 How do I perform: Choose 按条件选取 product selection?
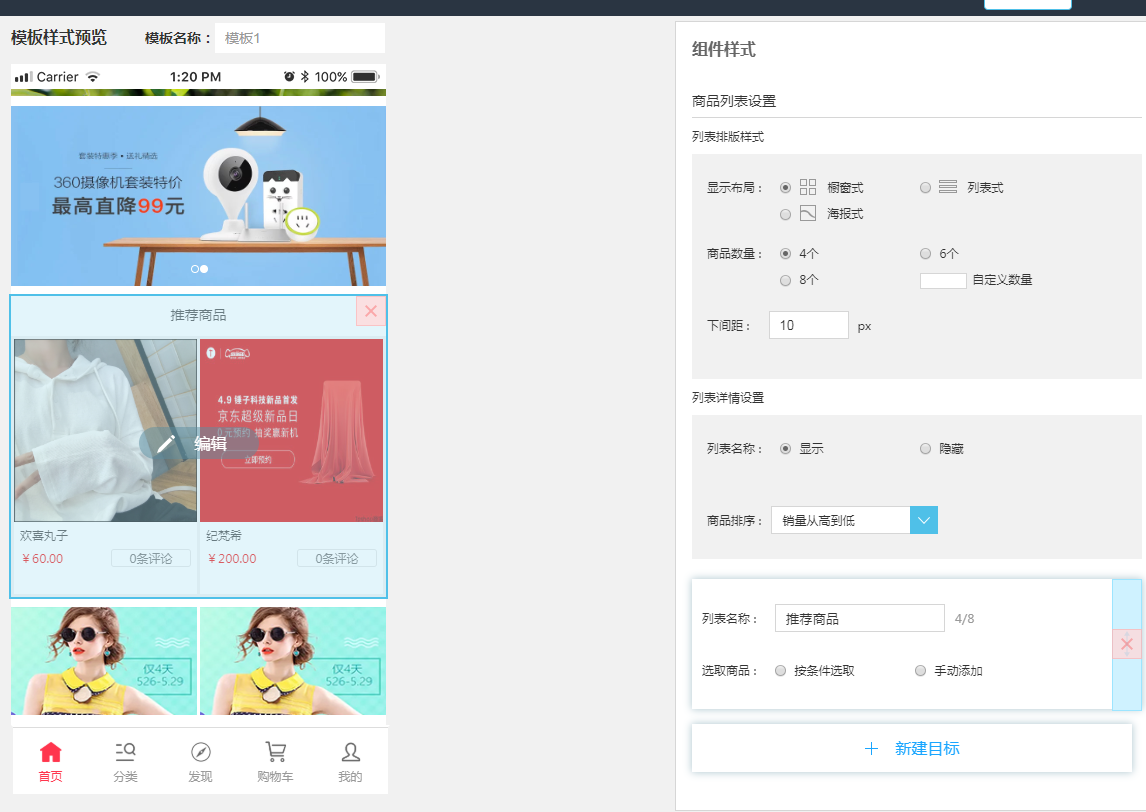[781, 671]
